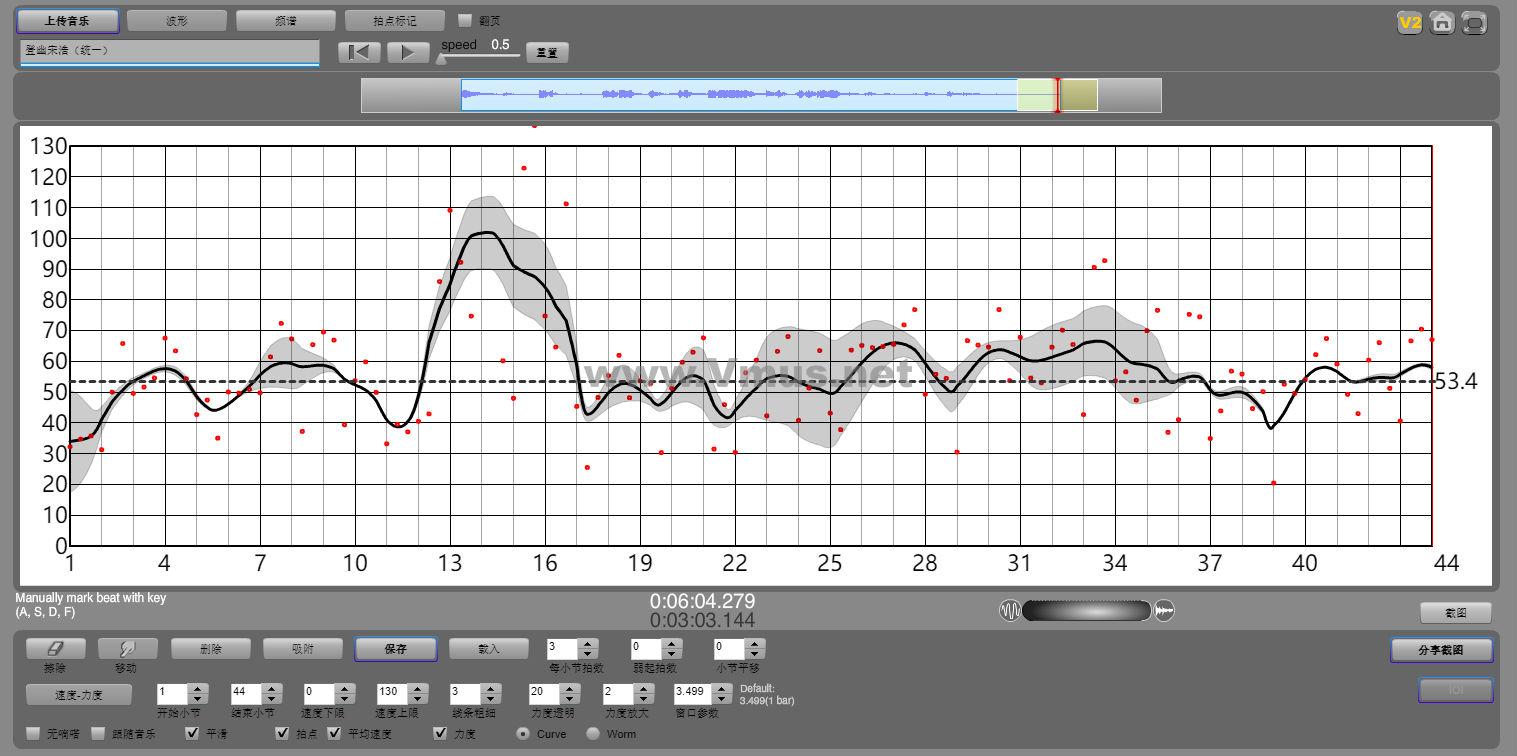Select the eraser (擦除) tool
Screen dimensions: 1517x756
56,648
